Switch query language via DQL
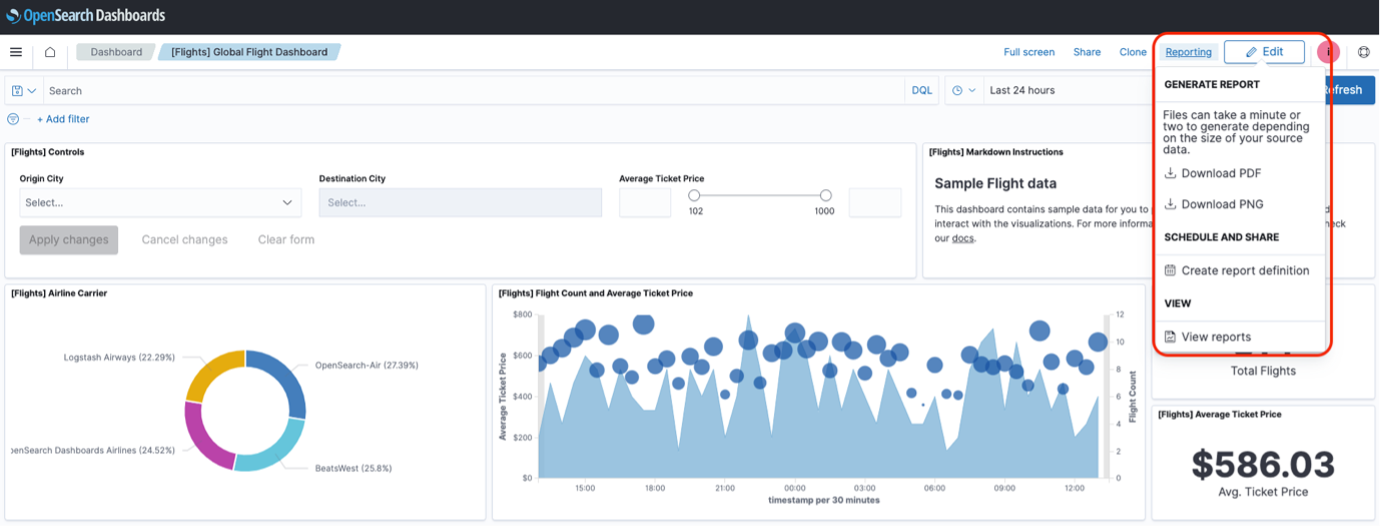The width and height of the screenshot is (1384, 528). pyautogui.click(x=922, y=90)
